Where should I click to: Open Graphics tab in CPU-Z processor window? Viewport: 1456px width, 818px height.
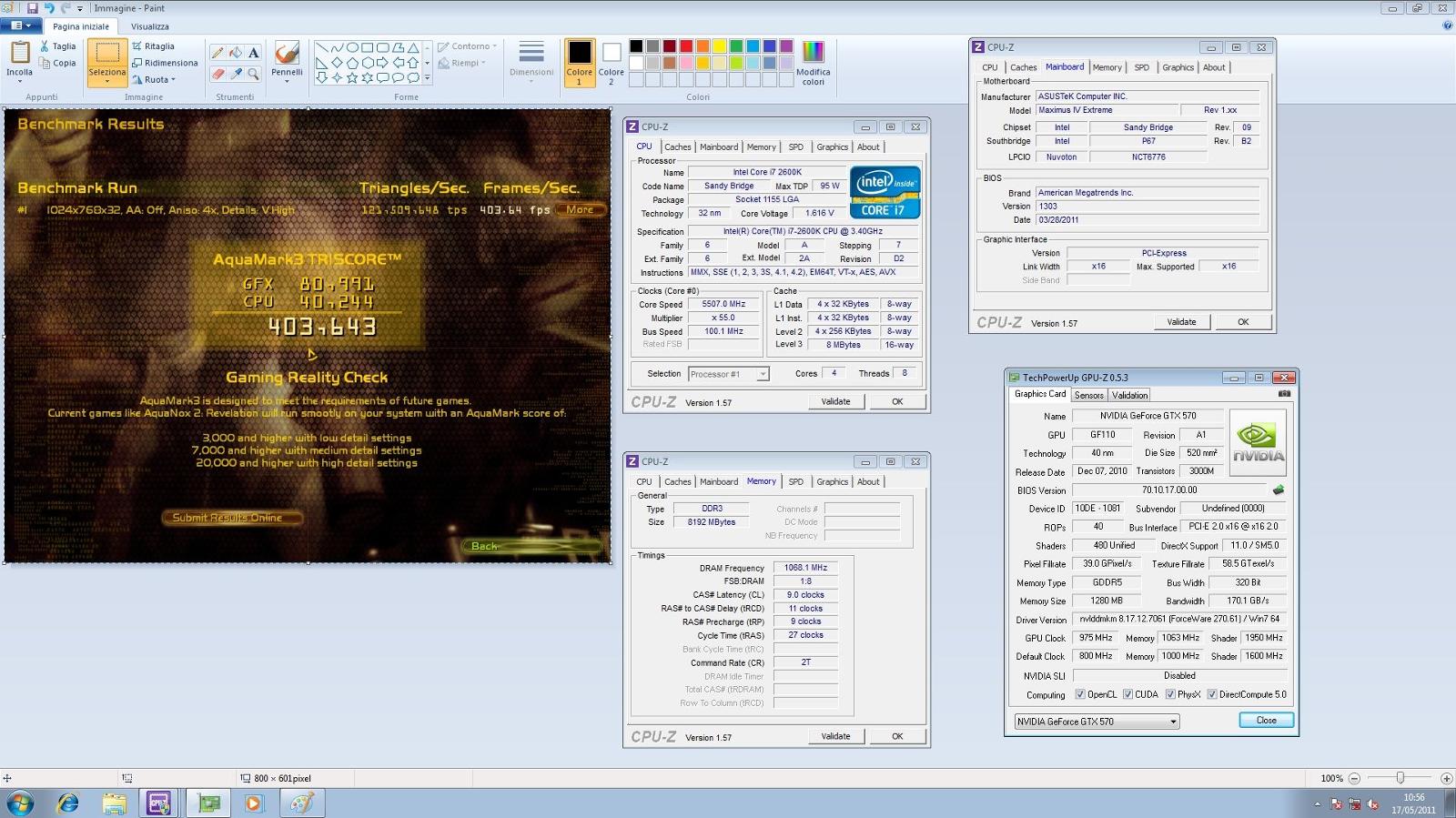click(832, 146)
